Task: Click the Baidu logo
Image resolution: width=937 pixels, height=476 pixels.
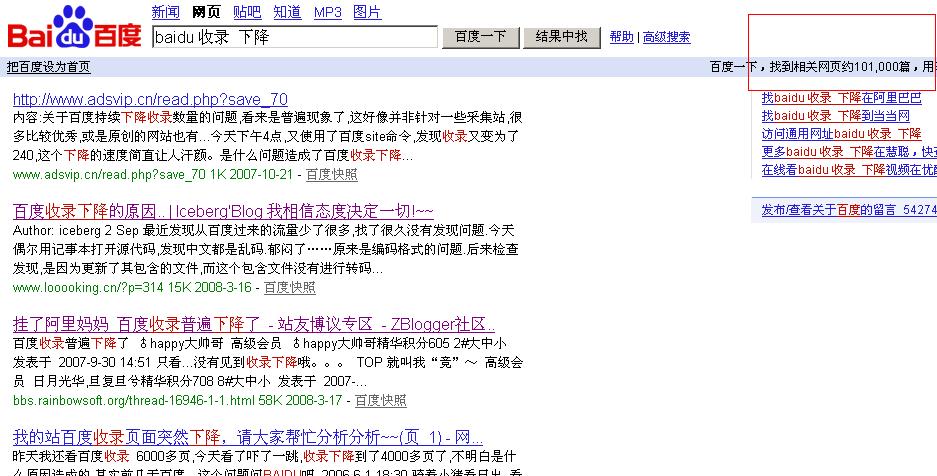Action: [74, 27]
